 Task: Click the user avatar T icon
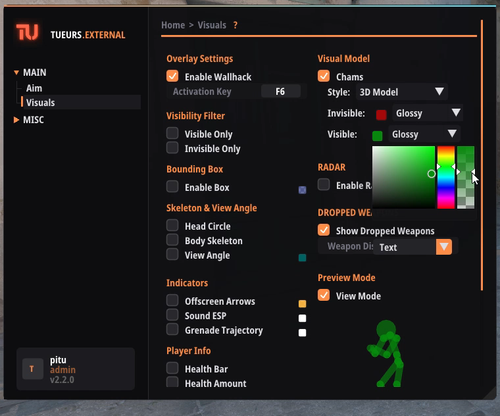click(x=32, y=369)
